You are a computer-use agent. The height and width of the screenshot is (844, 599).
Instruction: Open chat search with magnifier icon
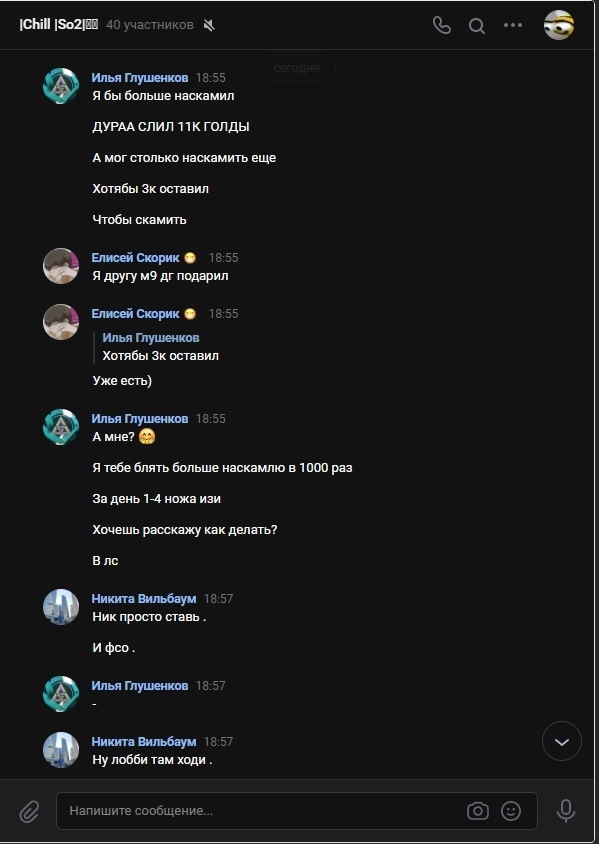click(x=476, y=25)
